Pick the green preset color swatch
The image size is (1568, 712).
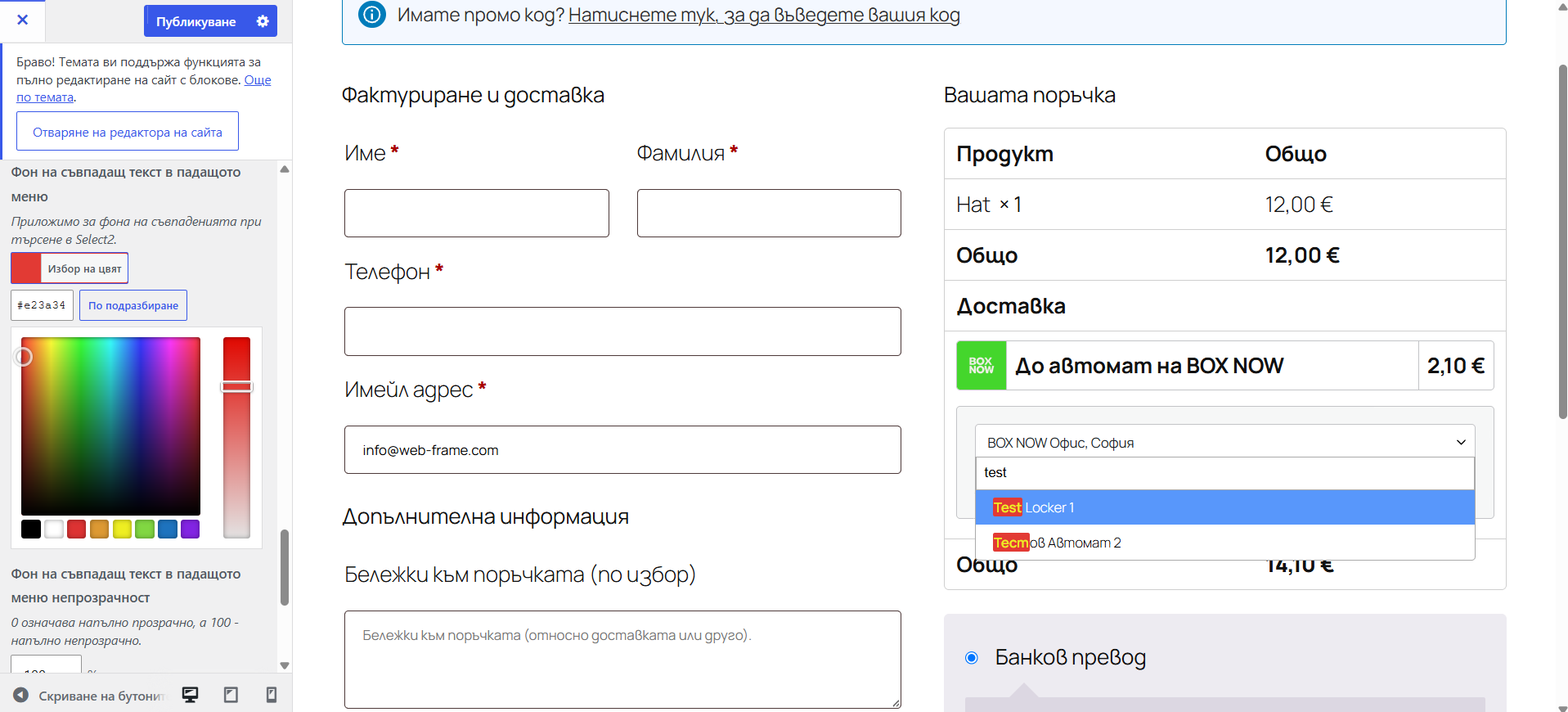[145, 529]
